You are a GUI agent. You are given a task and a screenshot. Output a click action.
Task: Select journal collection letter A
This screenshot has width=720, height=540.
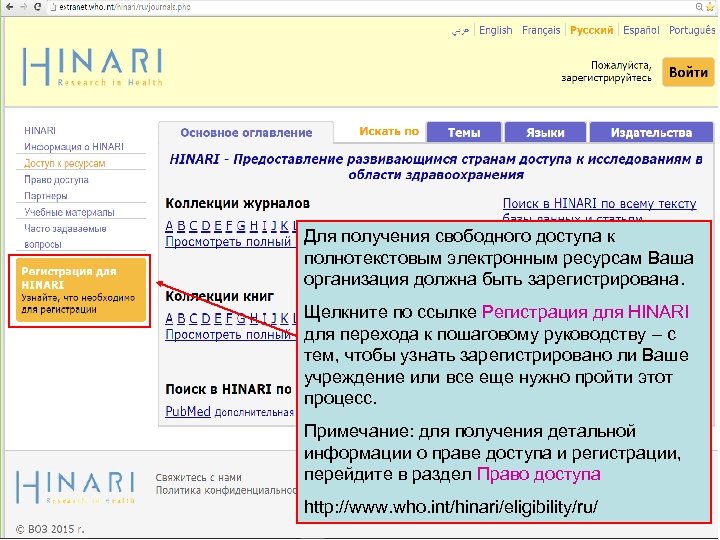pos(169,226)
